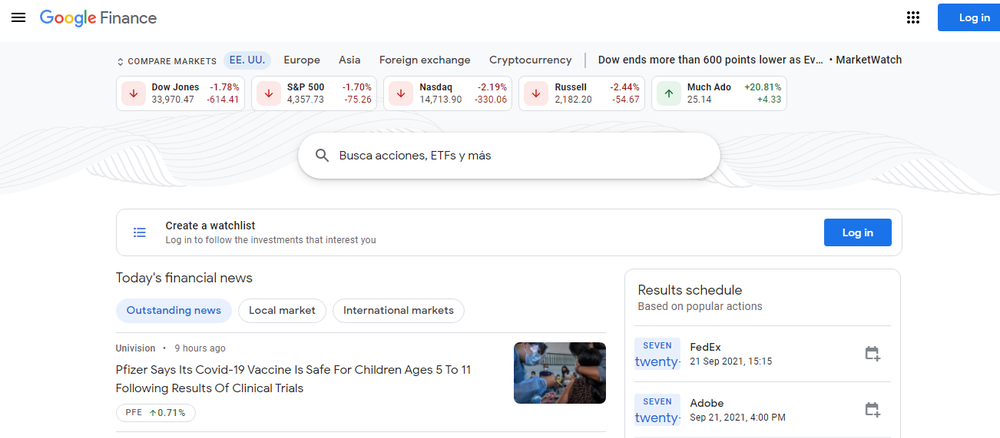Viewport: 1000px width, 438px height.
Task: Open the Pfizer Covid-19 vaccine article
Action: (293, 379)
